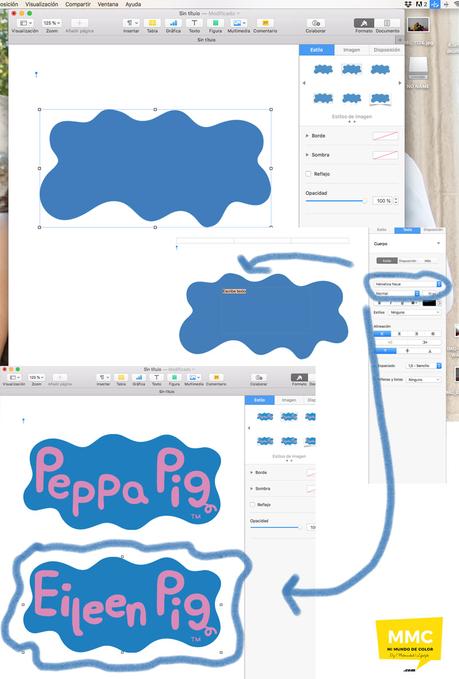Viewport: 459px width, 679px height.
Task: Click Insertar in the bottom window toolbar
Action: coord(103,378)
